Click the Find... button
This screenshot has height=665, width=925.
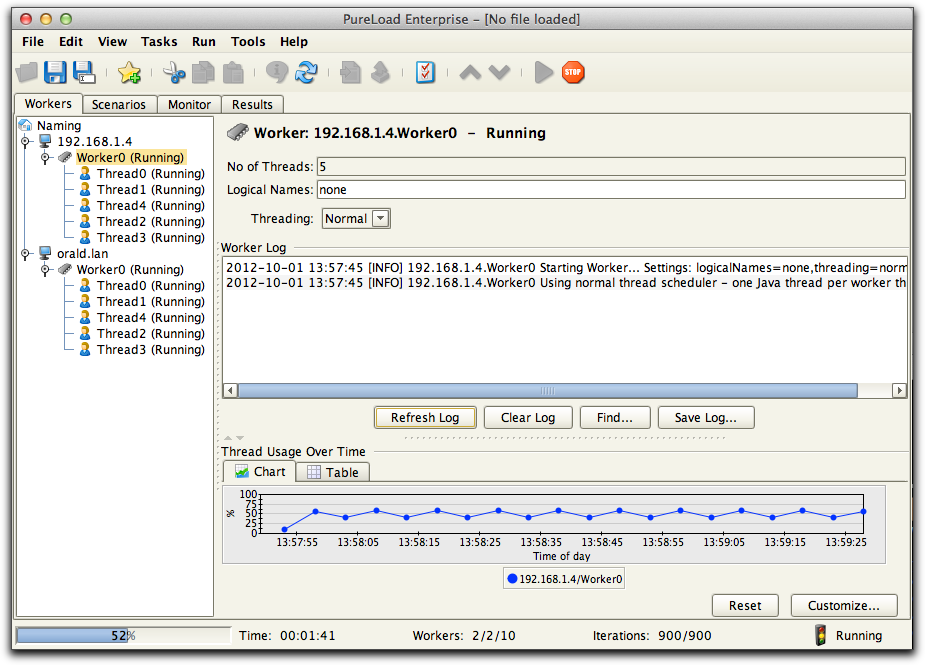coord(615,417)
